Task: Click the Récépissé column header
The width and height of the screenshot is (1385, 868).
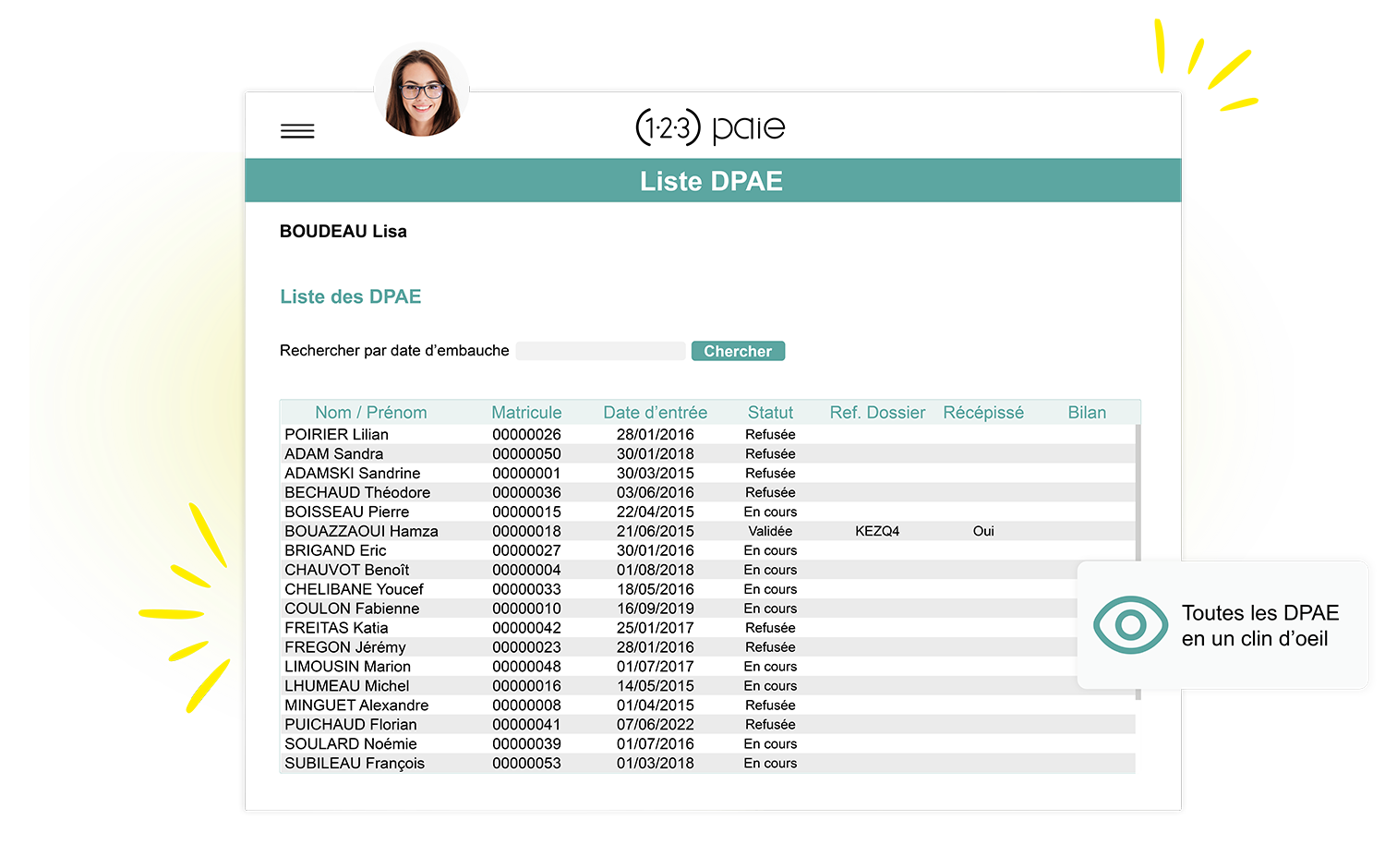Action: click(x=983, y=412)
